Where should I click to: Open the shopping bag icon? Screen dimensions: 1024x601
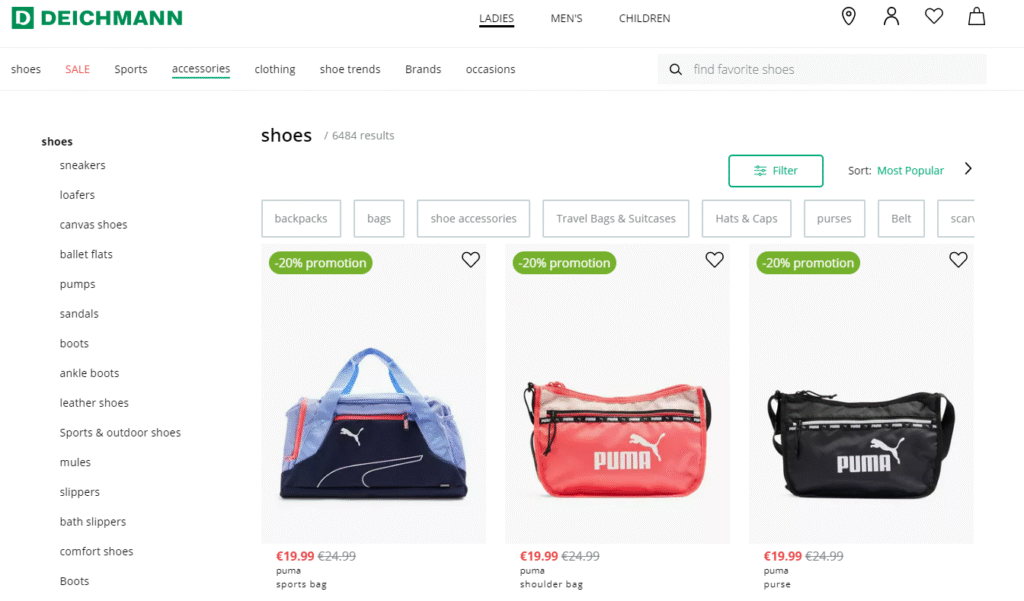976,16
